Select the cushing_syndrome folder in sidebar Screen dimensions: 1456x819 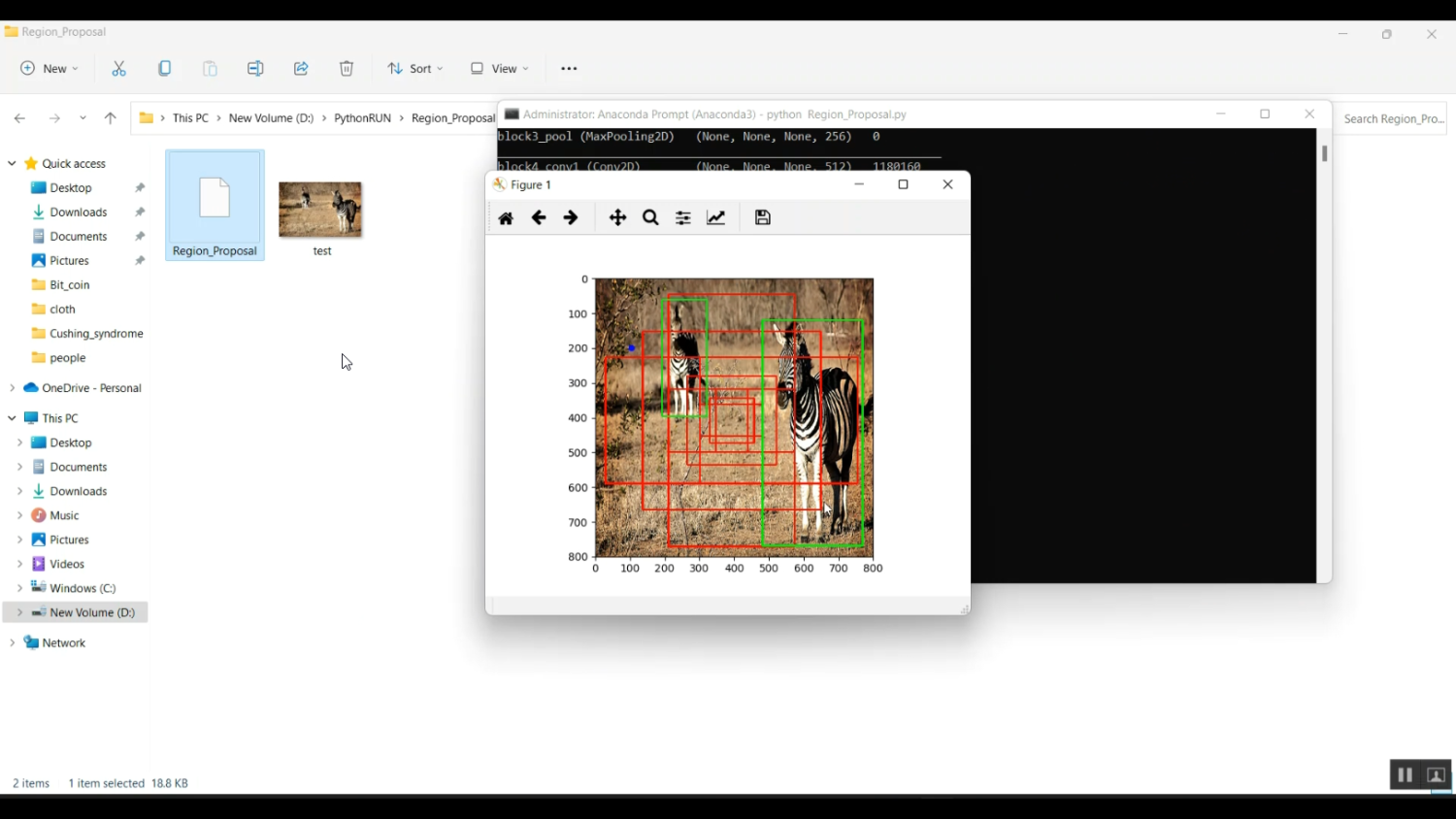click(95, 334)
